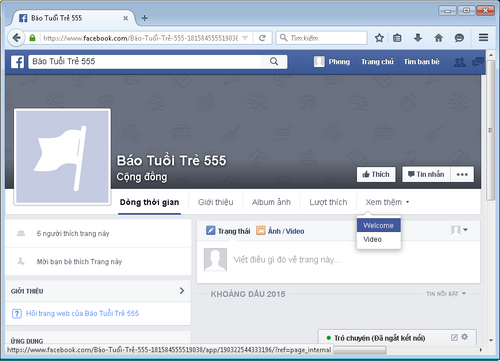The image size is (500, 361).
Task: Open Phong profile link
Action: click(339, 62)
